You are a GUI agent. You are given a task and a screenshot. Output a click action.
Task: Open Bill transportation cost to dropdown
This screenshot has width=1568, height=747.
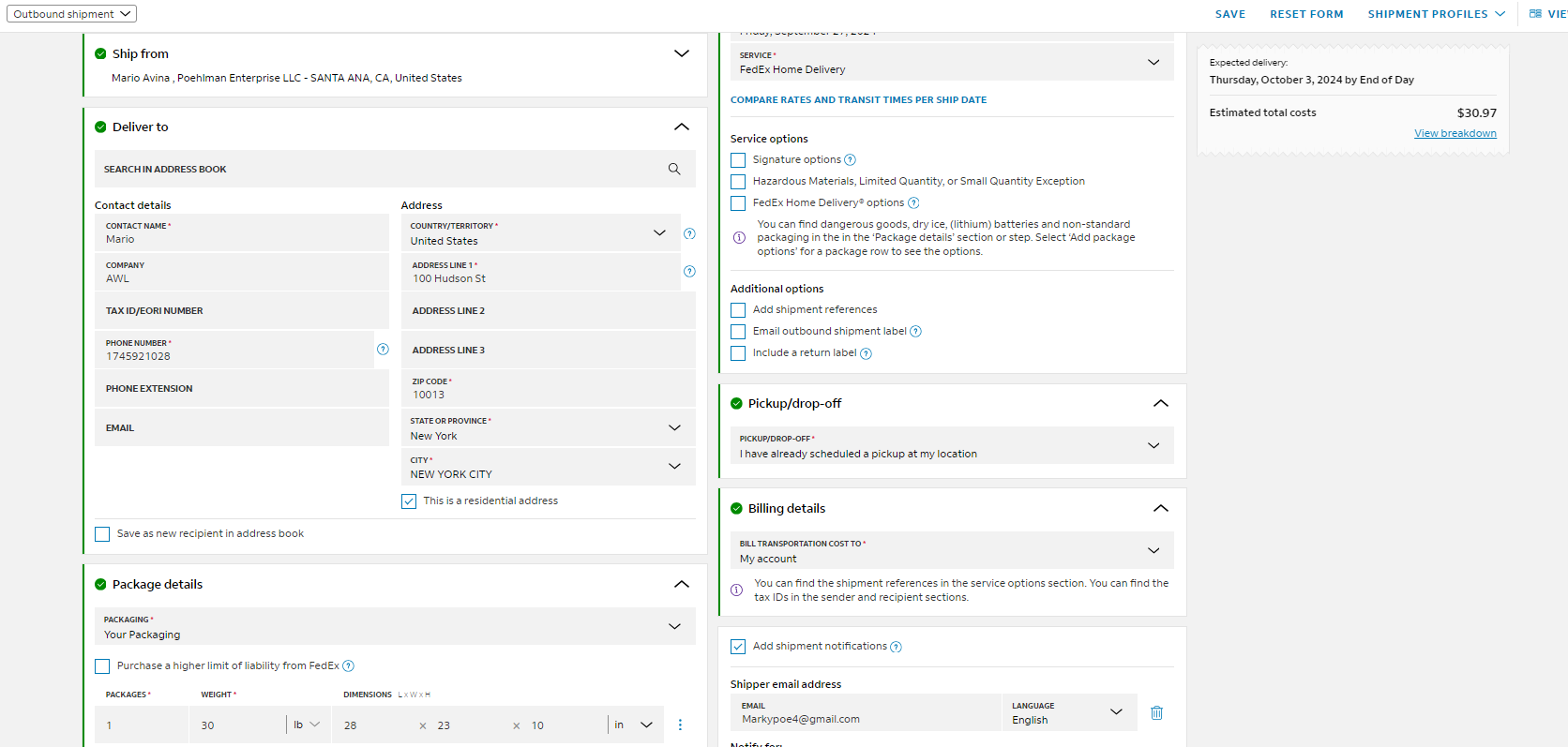[x=952, y=550]
